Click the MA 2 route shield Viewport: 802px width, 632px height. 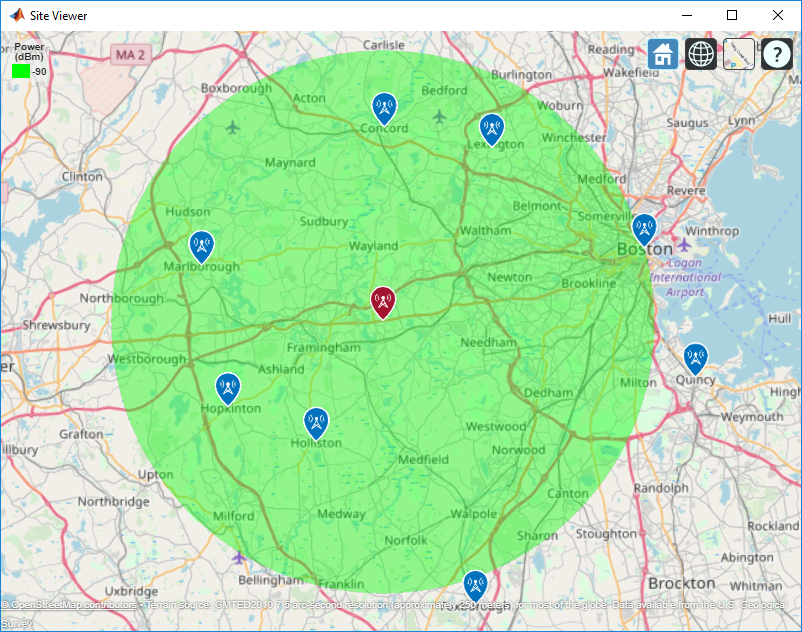[x=130, y=55]
